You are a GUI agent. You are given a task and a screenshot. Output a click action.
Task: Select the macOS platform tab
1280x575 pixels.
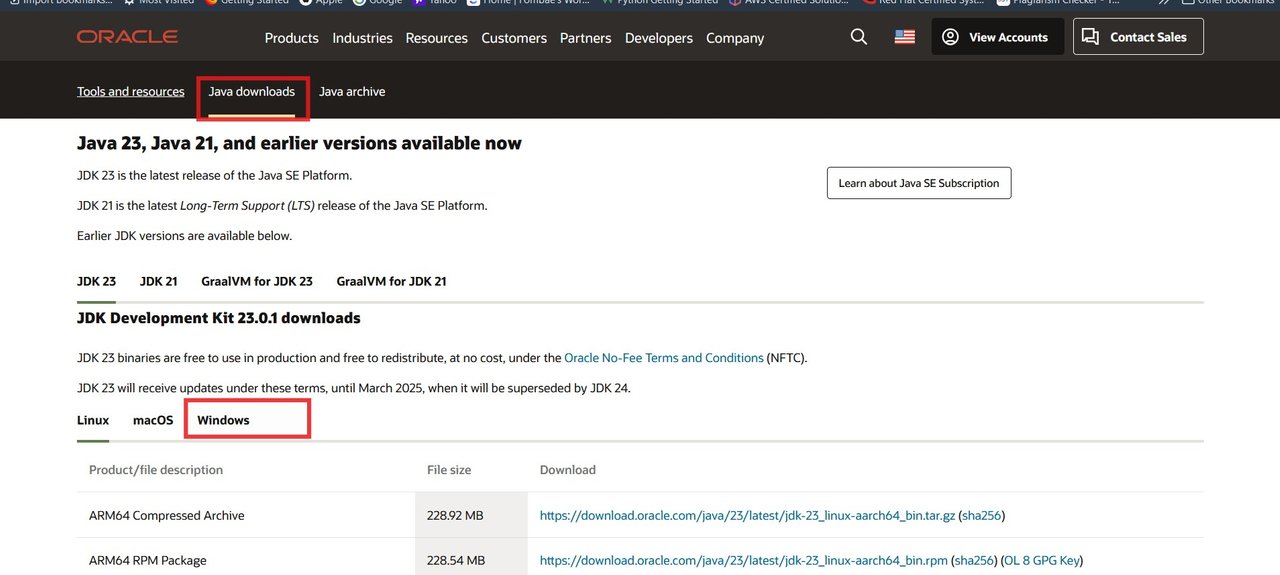(153, 420)
